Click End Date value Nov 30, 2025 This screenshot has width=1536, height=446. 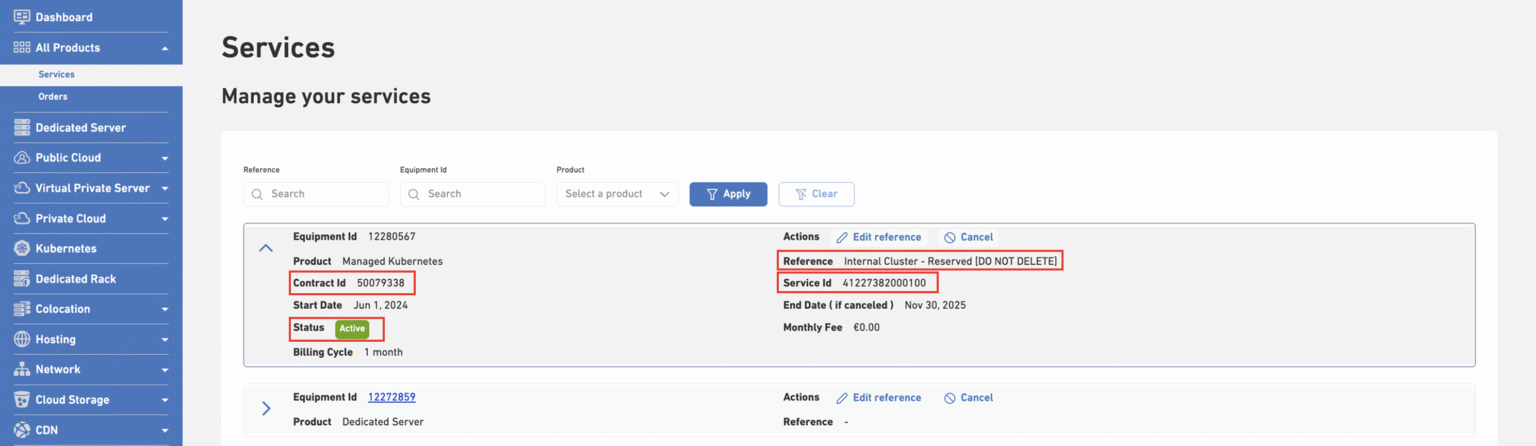pos(935,305)
